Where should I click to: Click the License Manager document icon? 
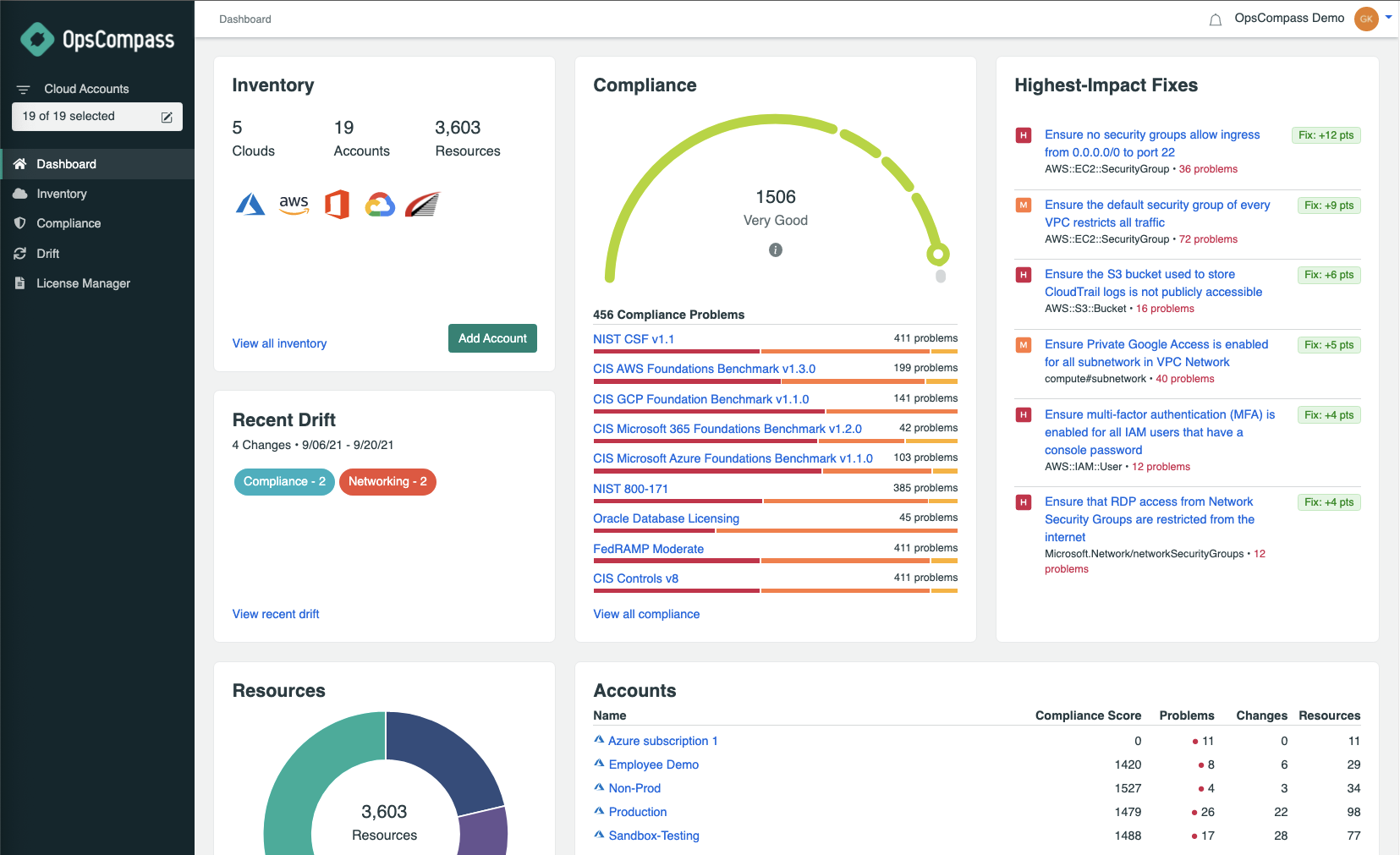(20, 283)
